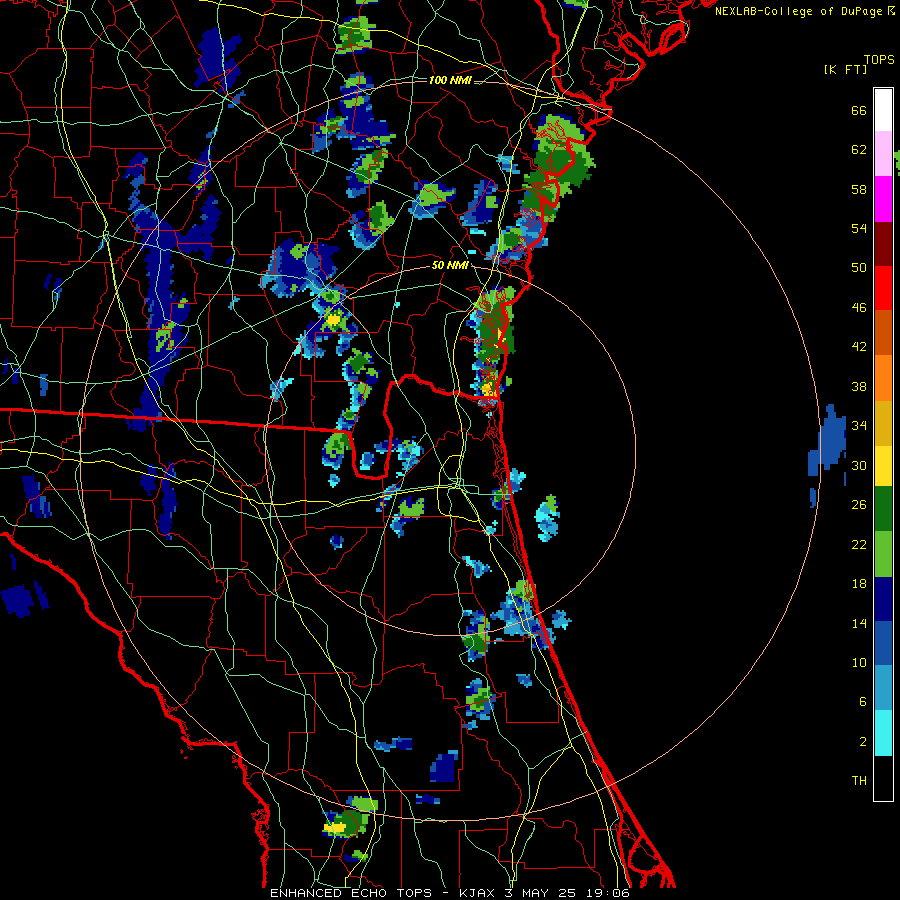Click the light orange legend swatch
This screenshot has width=900, height=900.
pyautogui.click(x=883, y=378)
